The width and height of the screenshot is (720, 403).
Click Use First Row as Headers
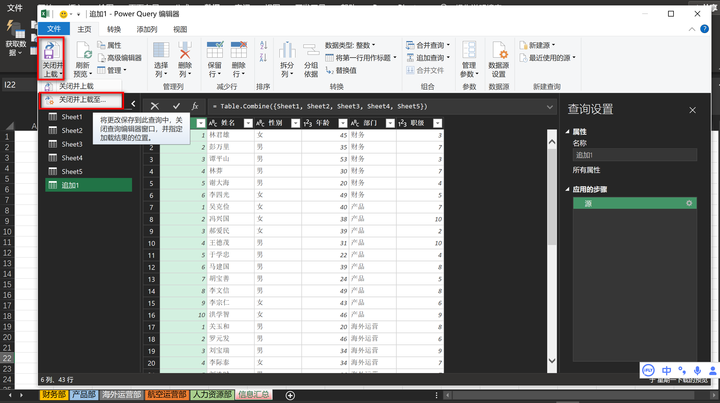[361, 58]
